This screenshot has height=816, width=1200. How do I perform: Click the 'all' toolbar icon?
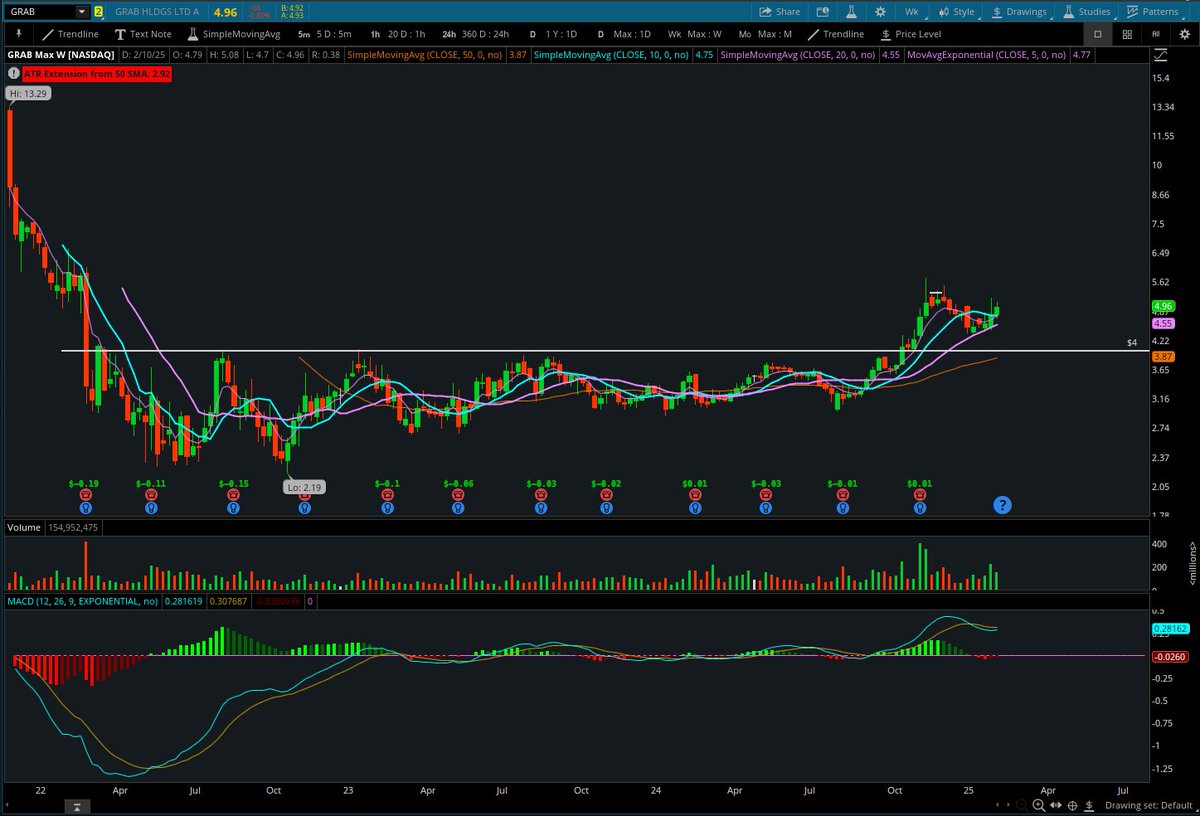1155,34
